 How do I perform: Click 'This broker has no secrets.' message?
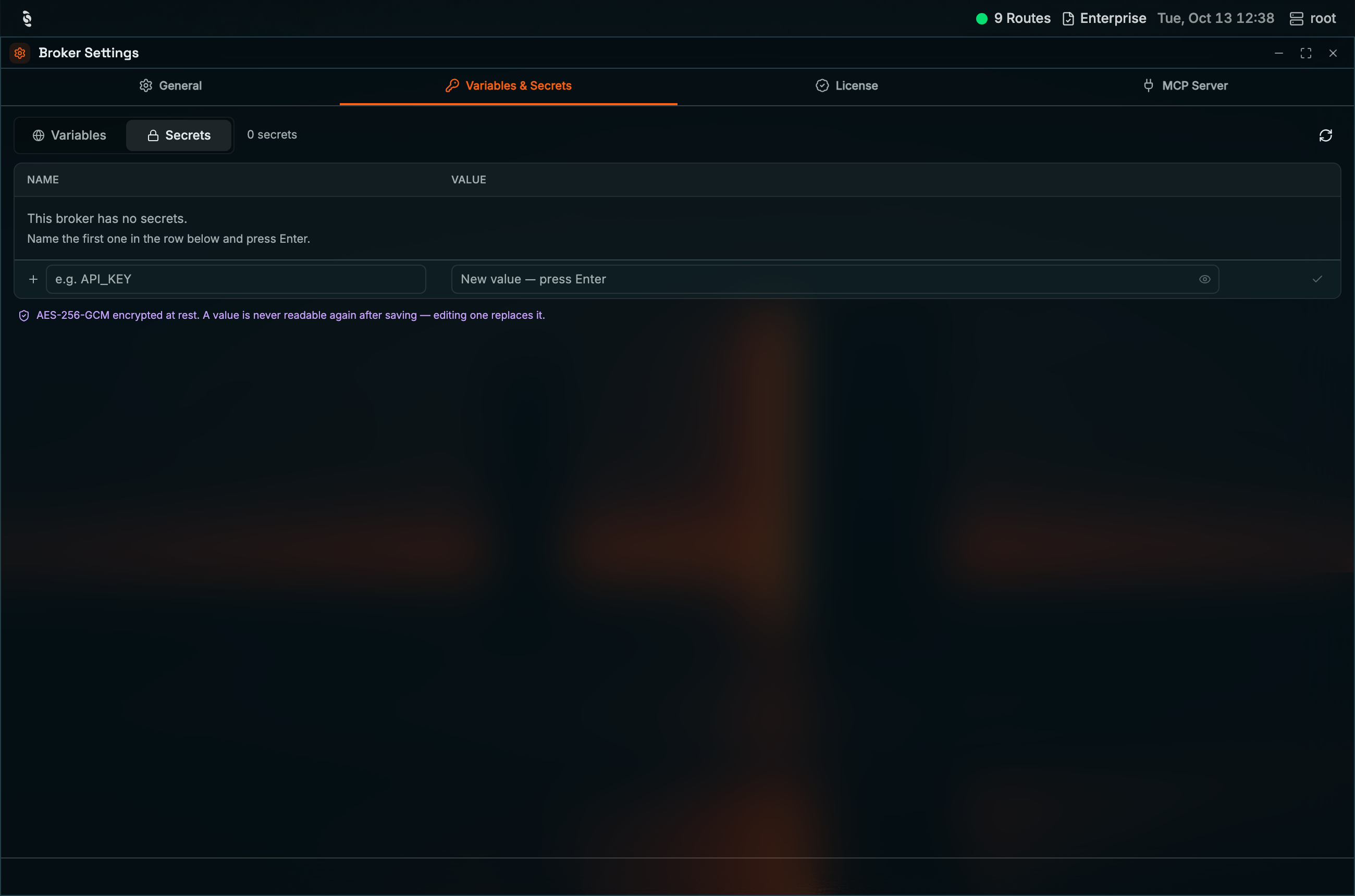pyautogui.click(x=107, y=219)
